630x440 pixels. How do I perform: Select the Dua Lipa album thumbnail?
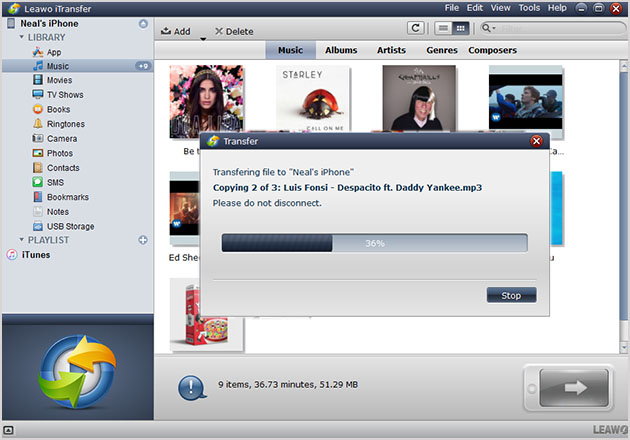pyautogui.click(x=206, y=101)
